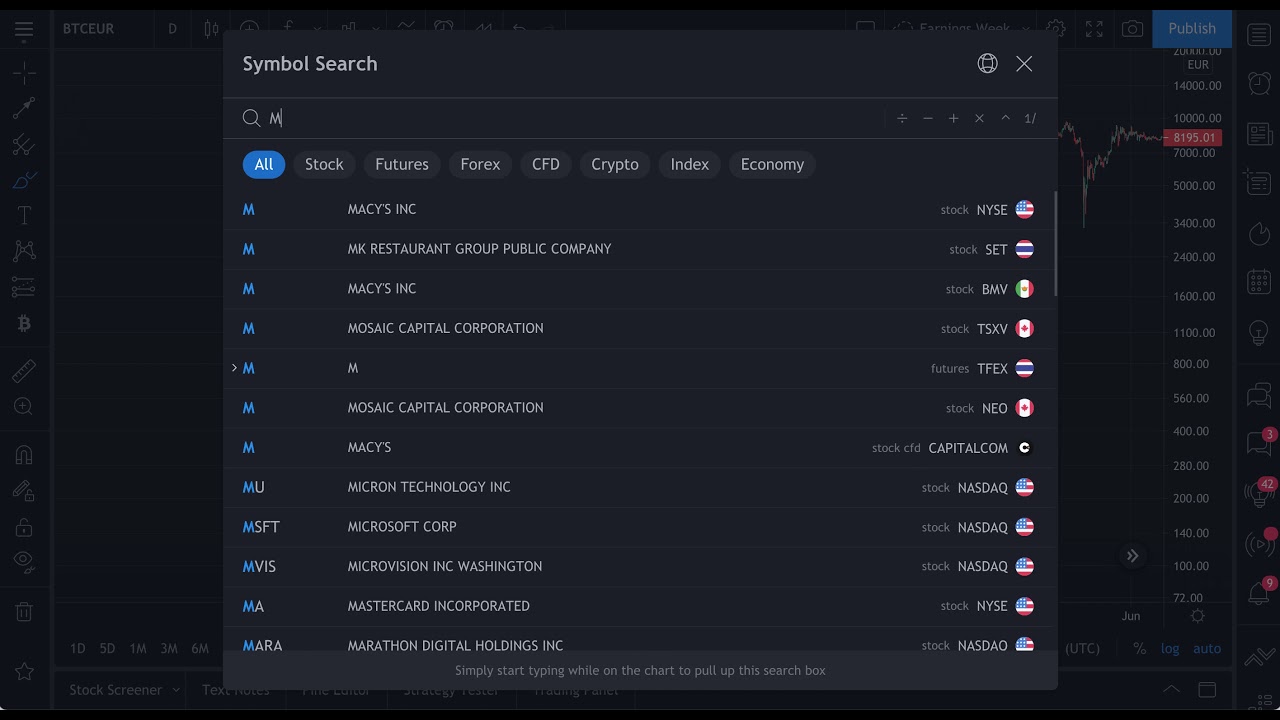Toggle the log scale
This screenshot has height=720, width=1280.
1170,648
